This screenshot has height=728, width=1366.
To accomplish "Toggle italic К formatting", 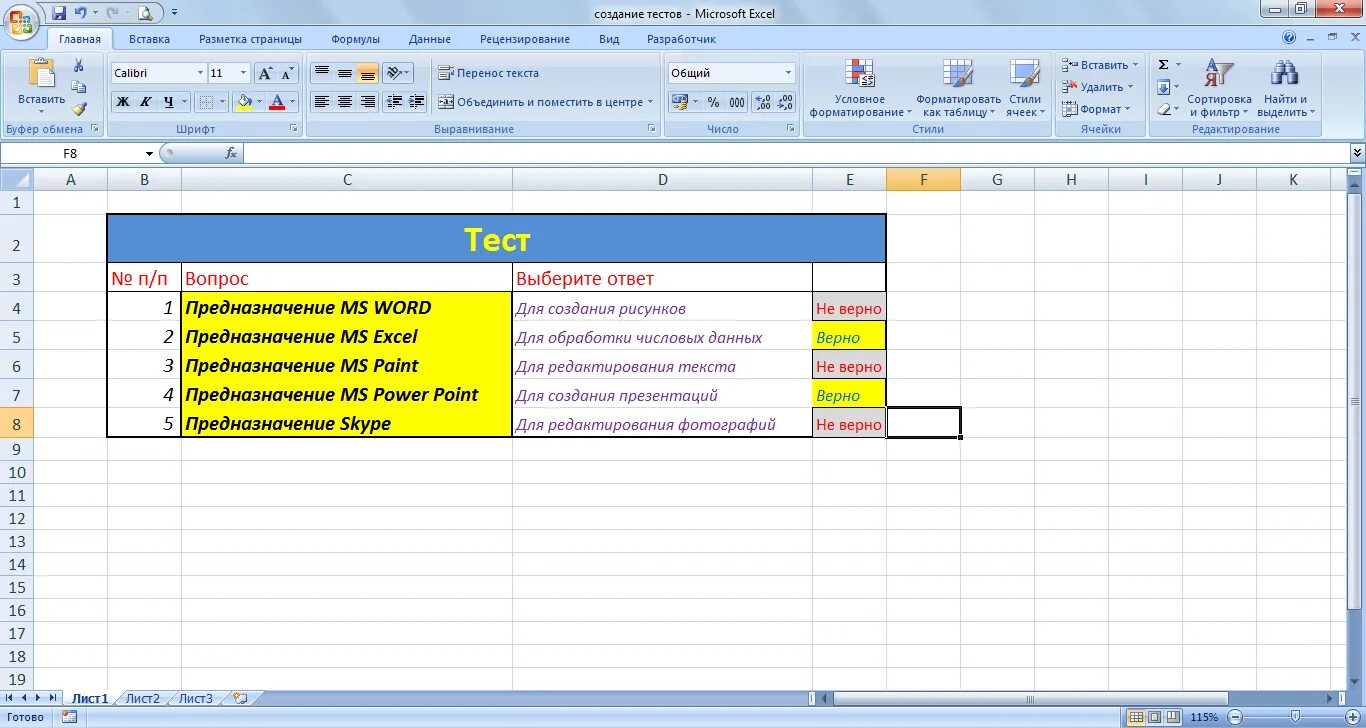I will 145,102.
